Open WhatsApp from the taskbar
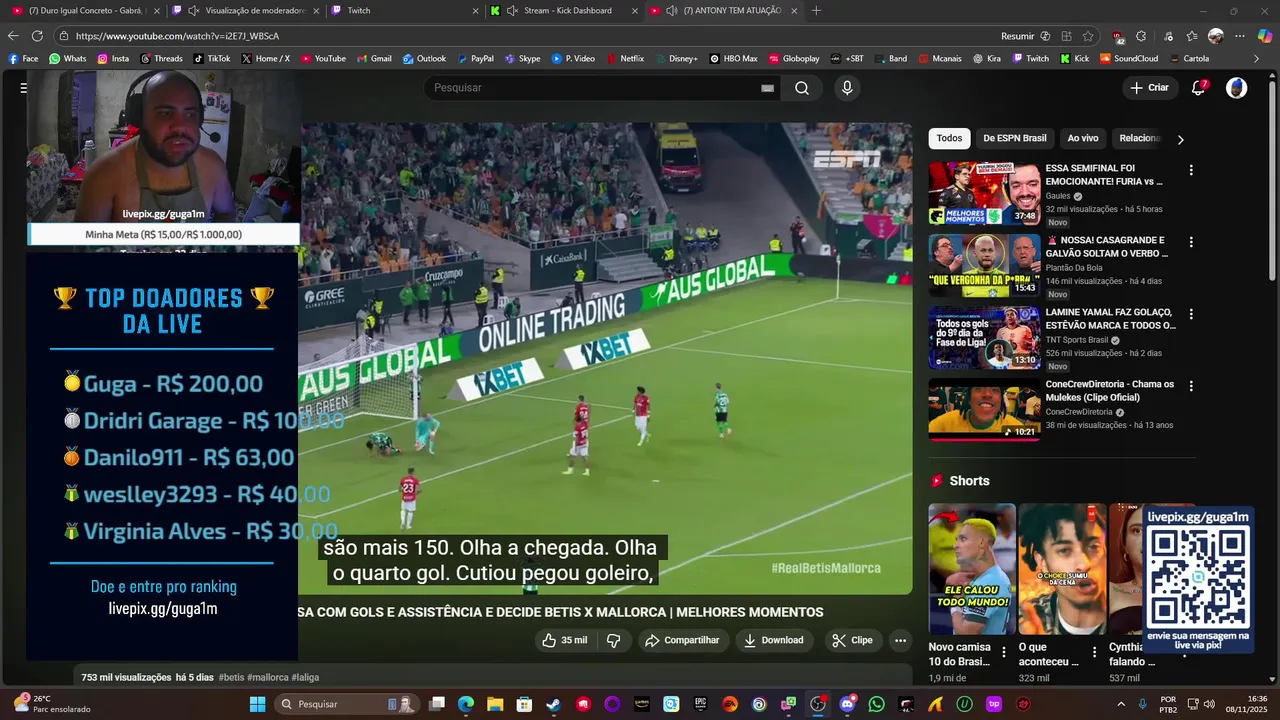This screenshot has height=720, width=1280. coord(877,704)
